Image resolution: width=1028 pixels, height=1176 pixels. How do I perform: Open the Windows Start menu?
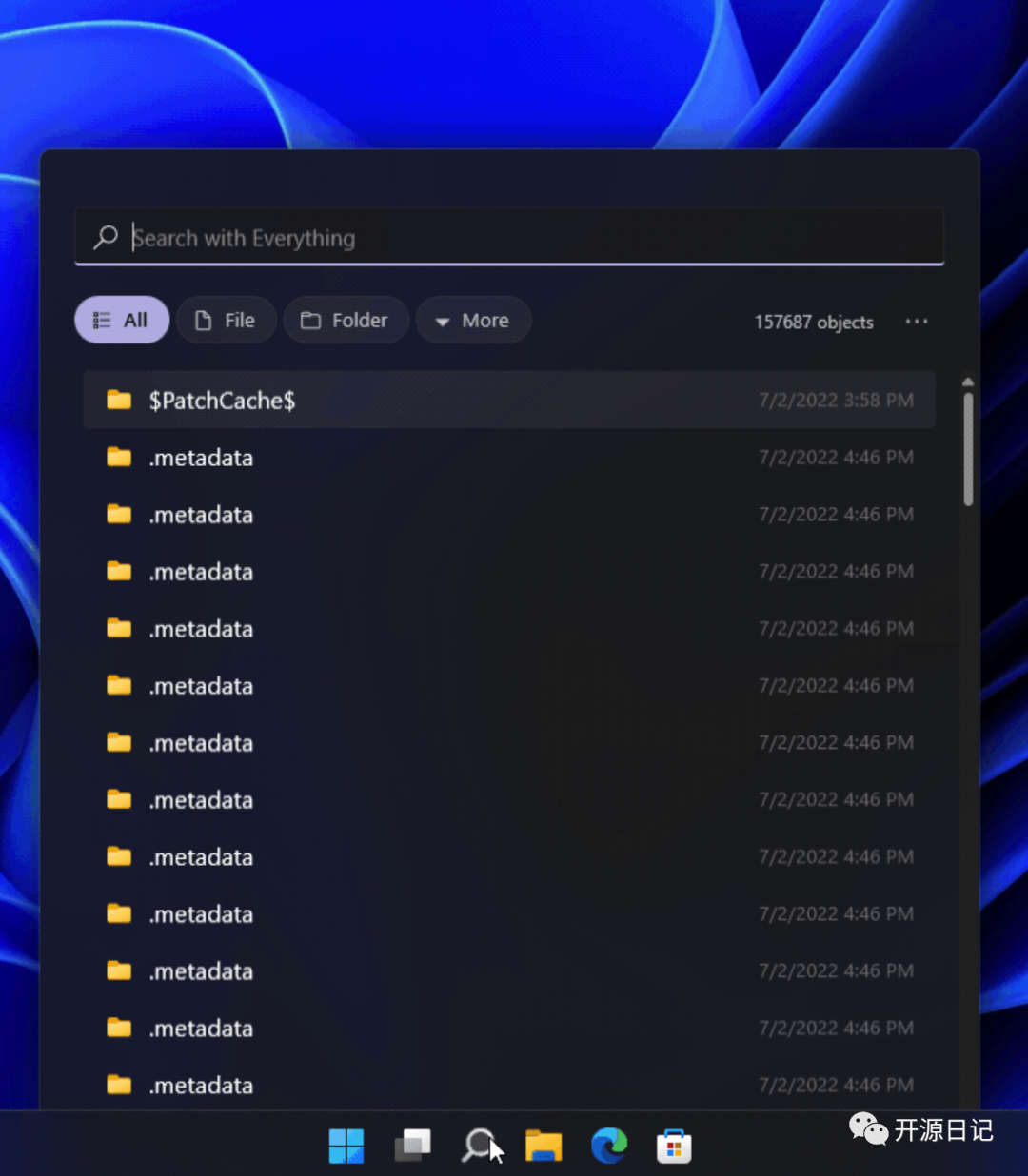click(346, 1146)
